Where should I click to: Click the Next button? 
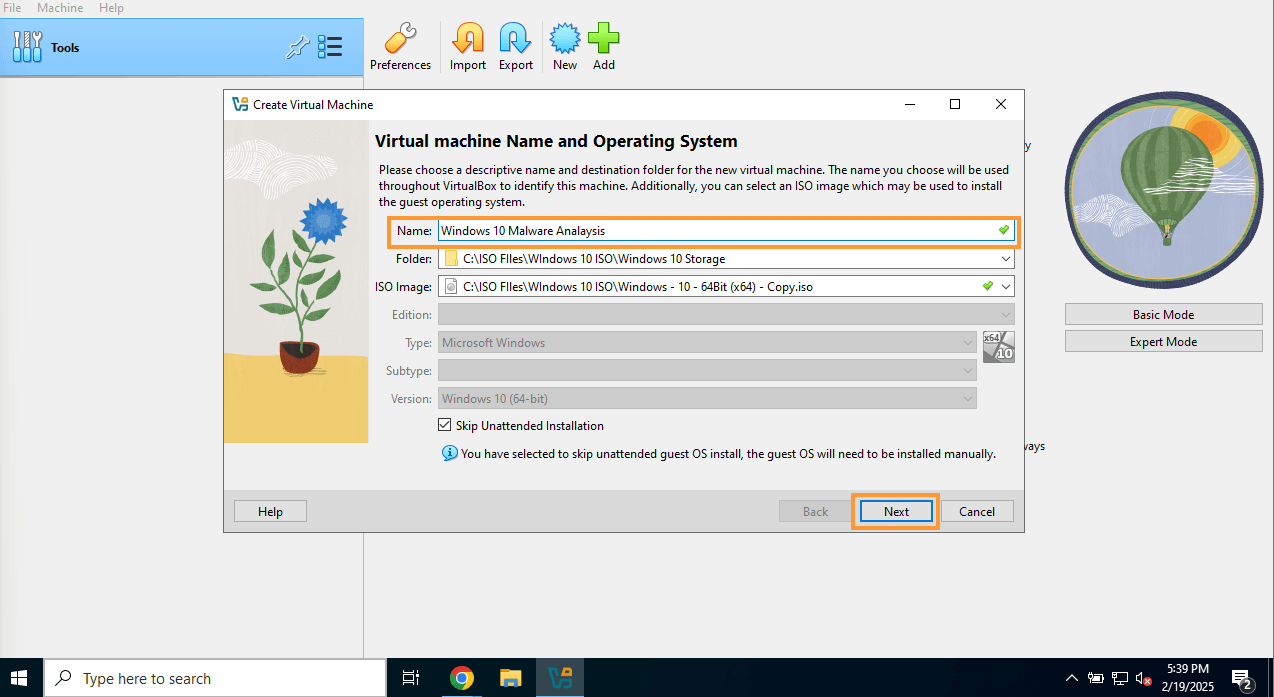896,511
